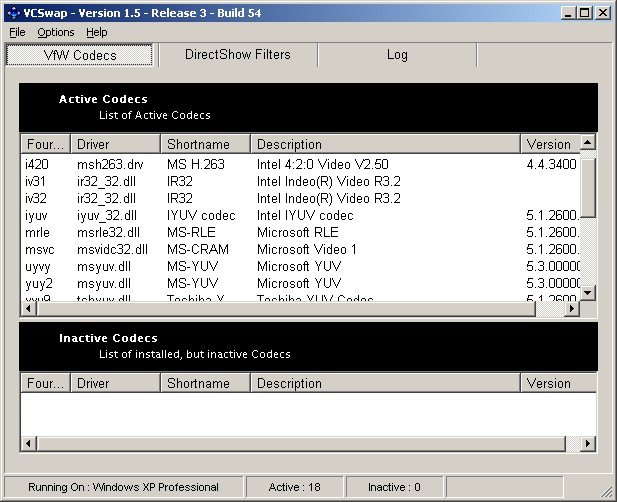Click the msrle32.dll driver cell
This screenshot has width=617, height=502.
point(108,233)
